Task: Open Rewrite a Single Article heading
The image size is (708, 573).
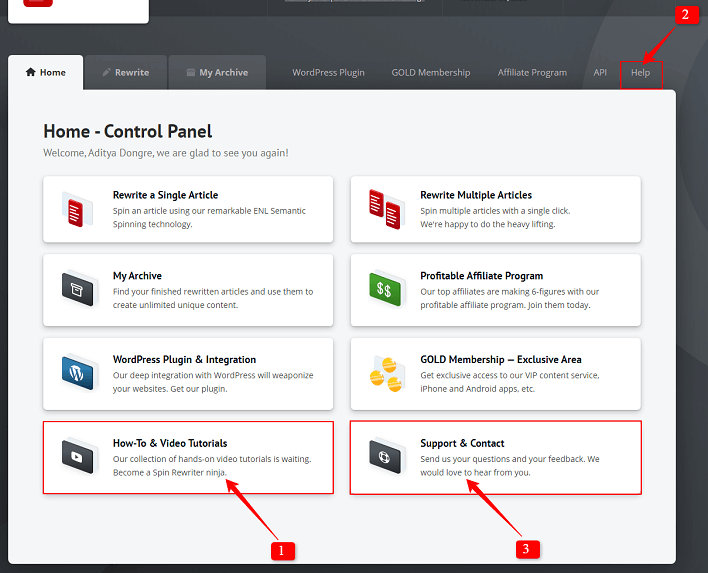Action: pos(165,195)
